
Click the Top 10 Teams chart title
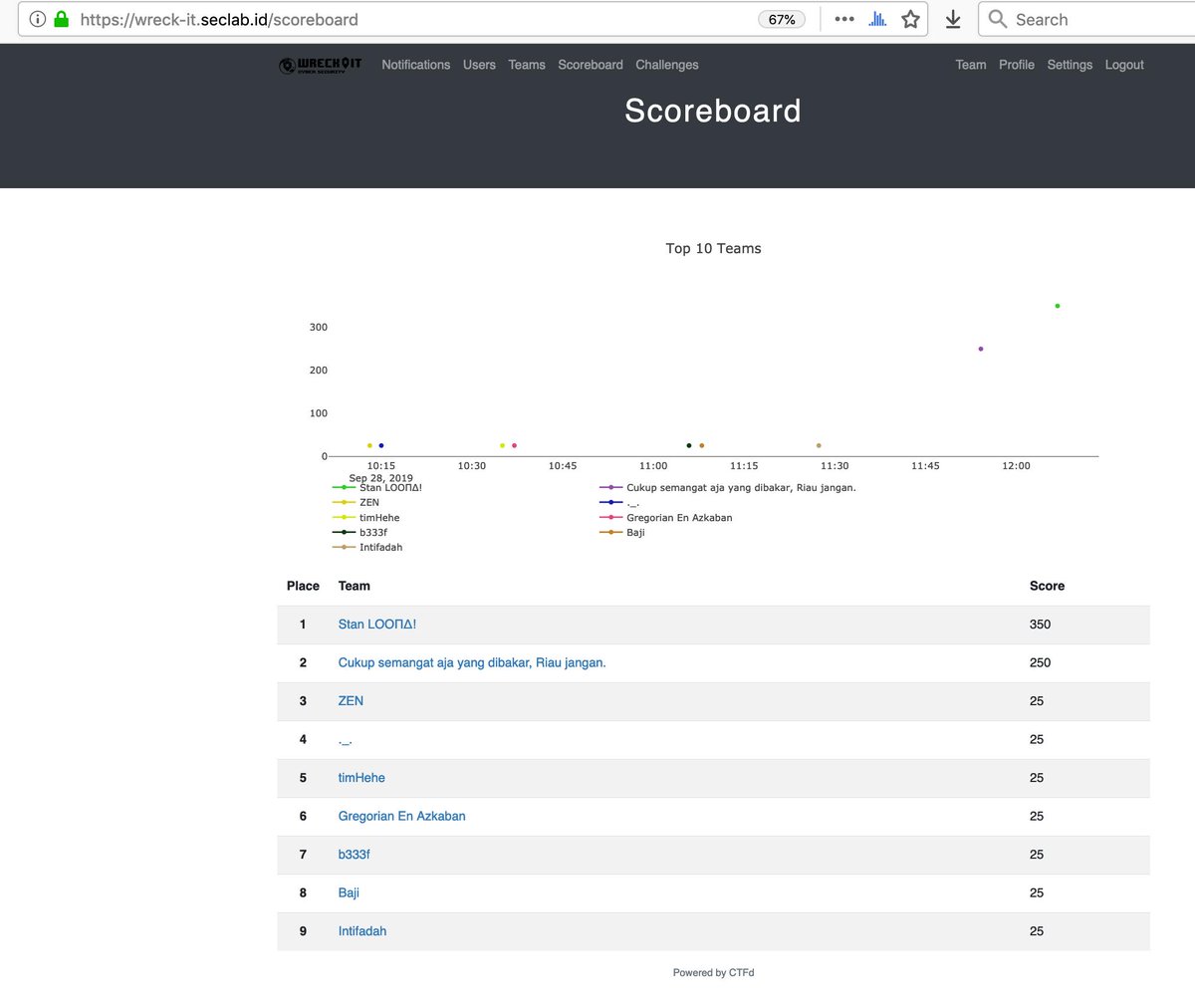pos(713,249)
